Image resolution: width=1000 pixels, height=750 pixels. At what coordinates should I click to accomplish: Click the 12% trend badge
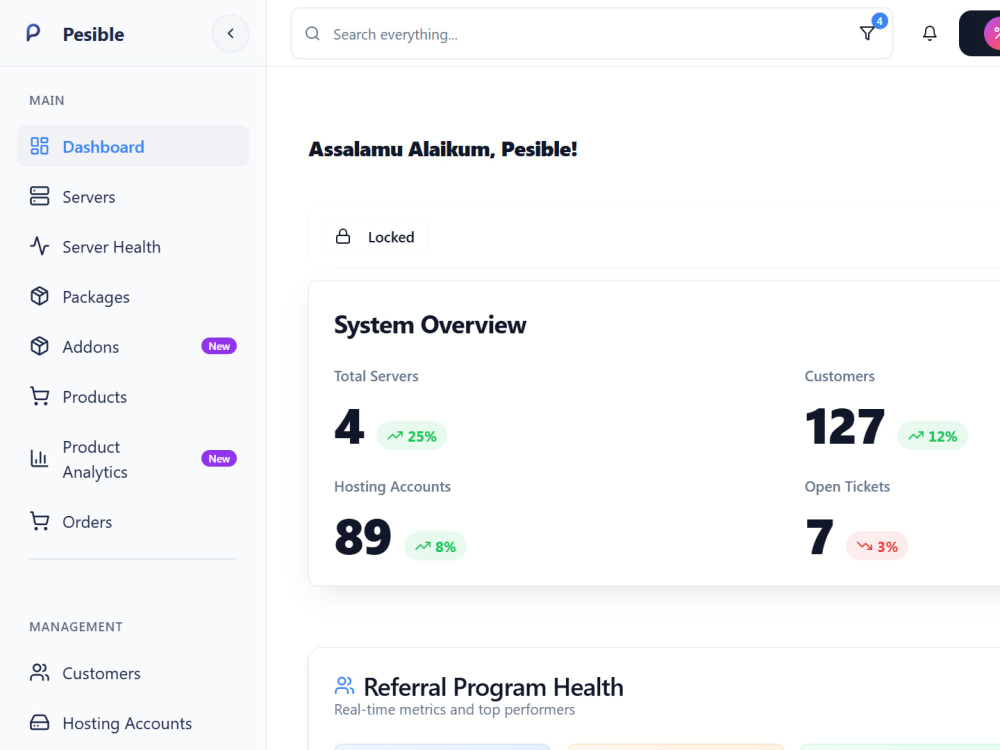click(932, 436)
